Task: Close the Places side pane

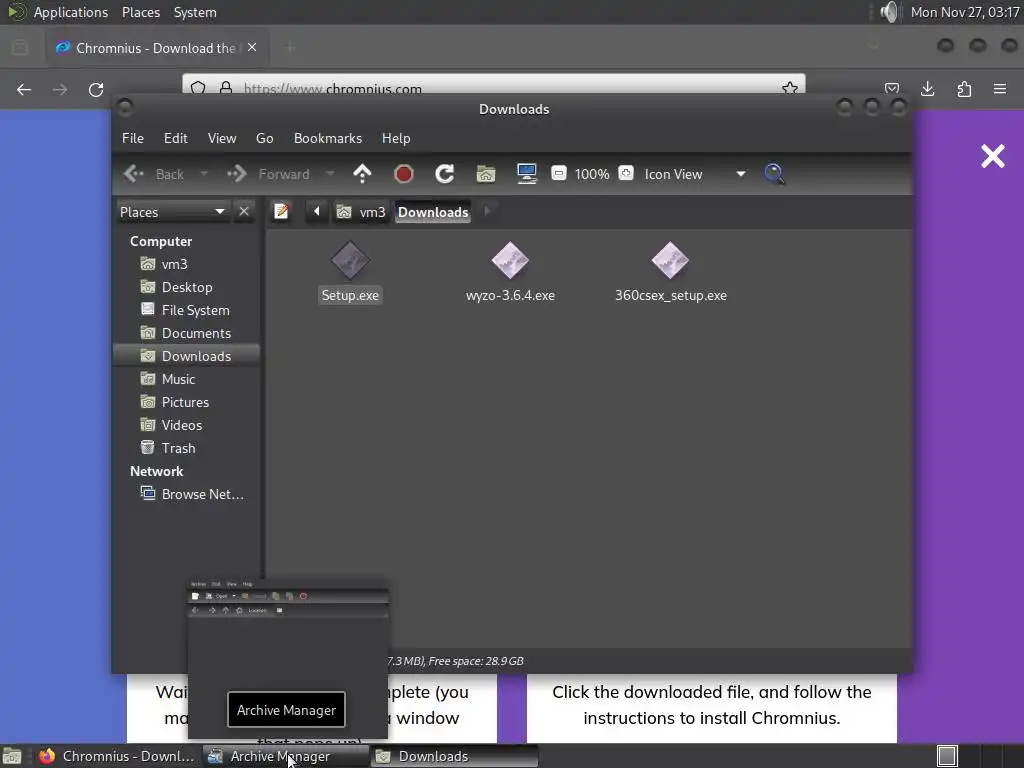Action: pyautogui.click(x=244, y=212)
